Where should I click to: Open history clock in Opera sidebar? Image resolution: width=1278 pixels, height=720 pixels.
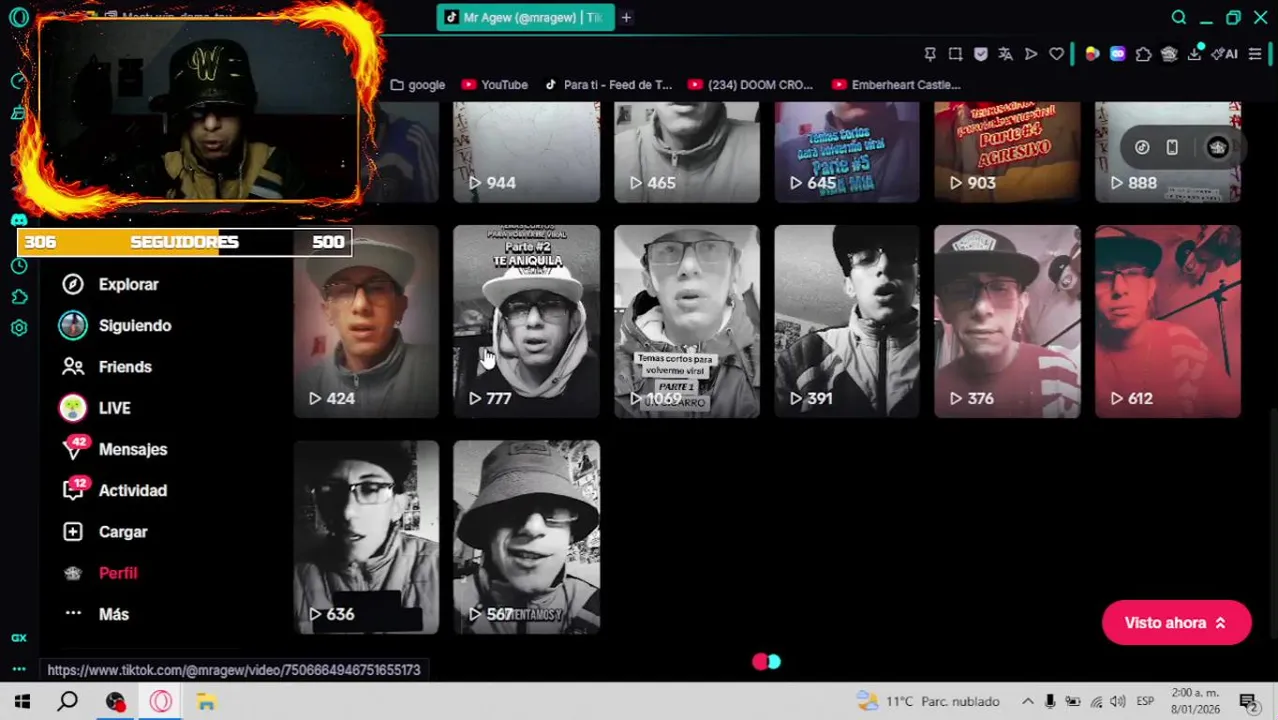point(19,266)
